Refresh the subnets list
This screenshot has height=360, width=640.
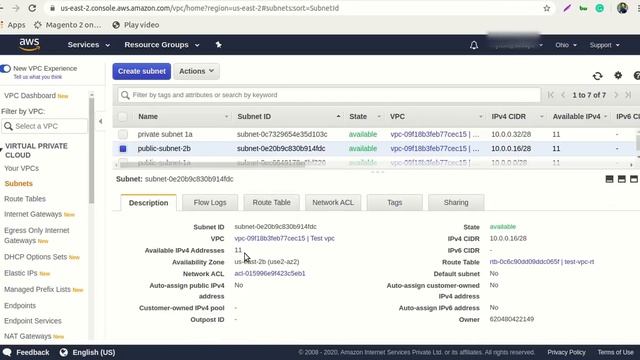click(598, 76)
